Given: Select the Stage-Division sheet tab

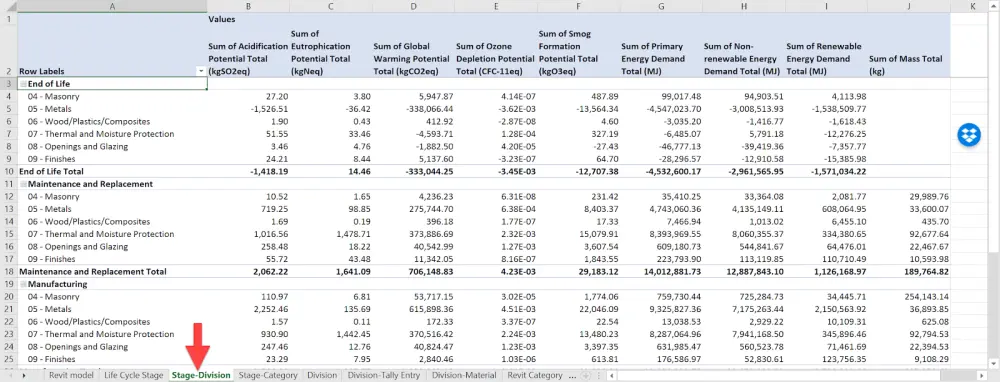Looking at the screenshot, I should [x=201, y=376].
